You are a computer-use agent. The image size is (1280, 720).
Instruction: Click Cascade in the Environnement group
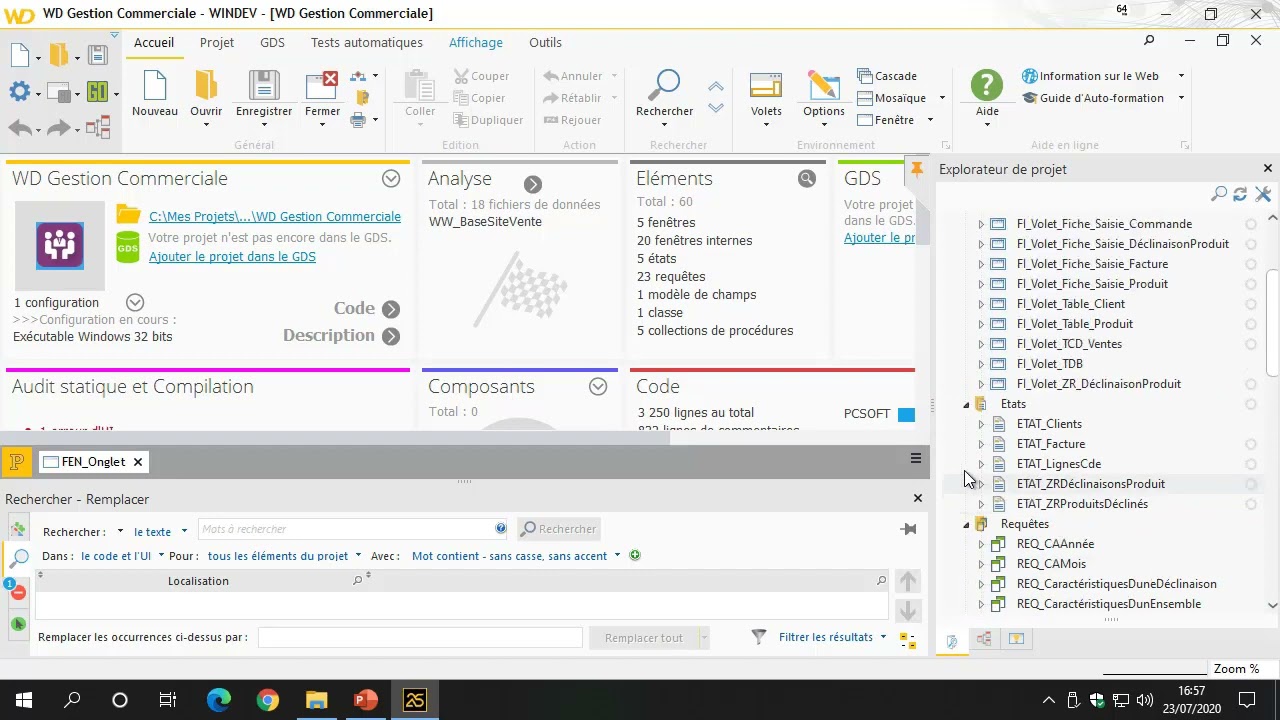887,76
